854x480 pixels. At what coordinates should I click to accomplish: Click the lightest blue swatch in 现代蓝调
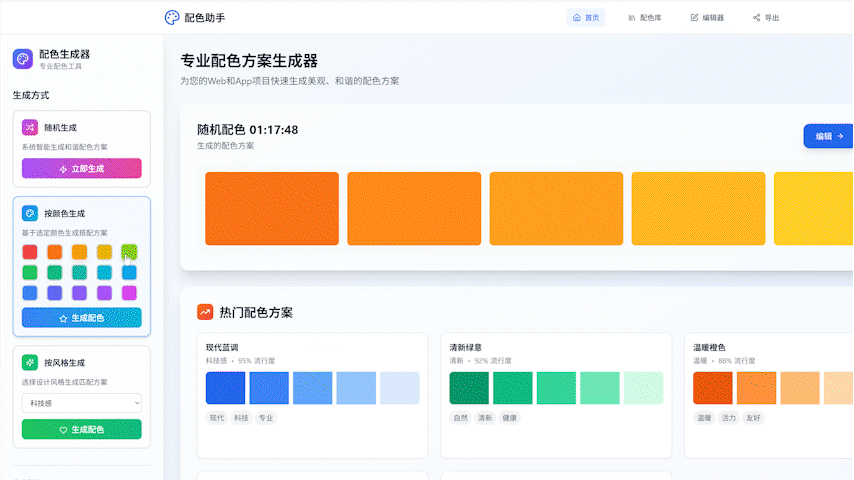[400, 388]
